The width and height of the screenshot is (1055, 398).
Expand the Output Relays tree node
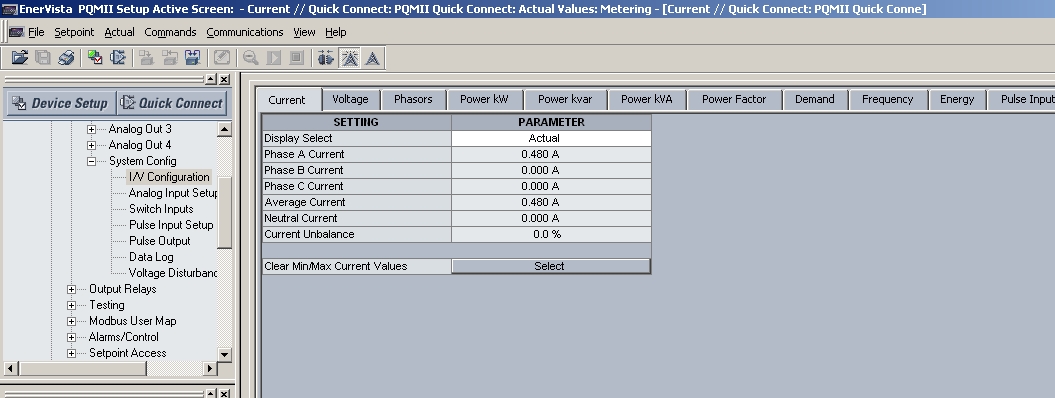click(x=71, y=289)
